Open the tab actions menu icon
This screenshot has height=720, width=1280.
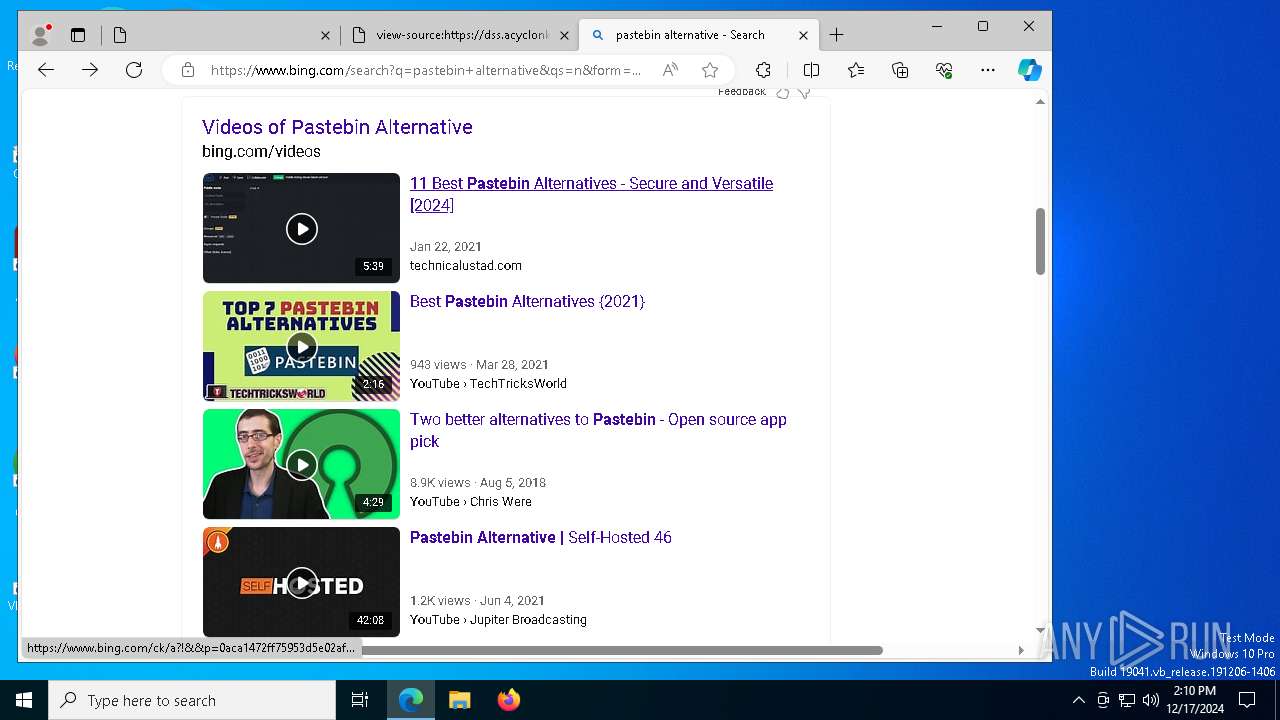[x=78, y=35]
